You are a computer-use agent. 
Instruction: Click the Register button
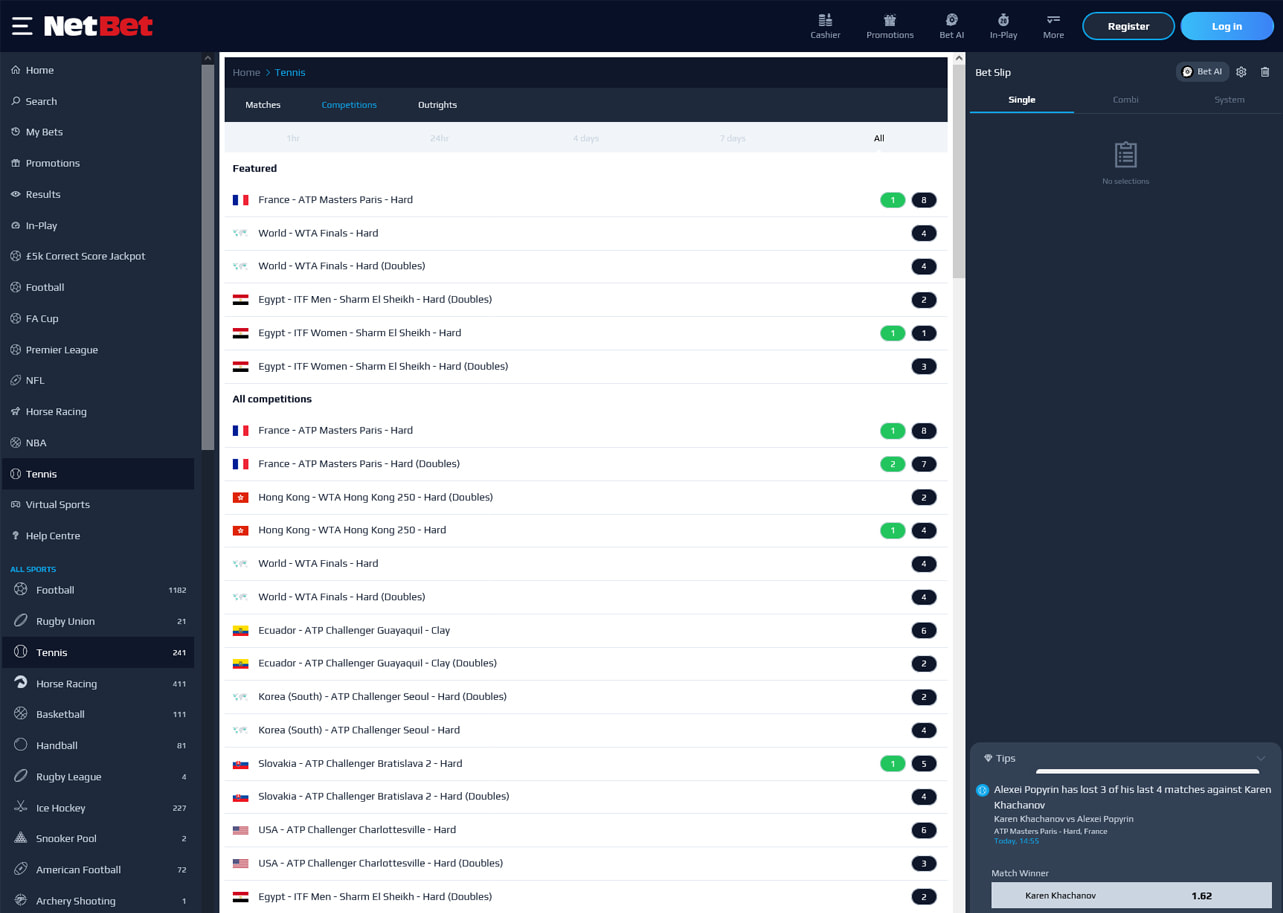1128,26
